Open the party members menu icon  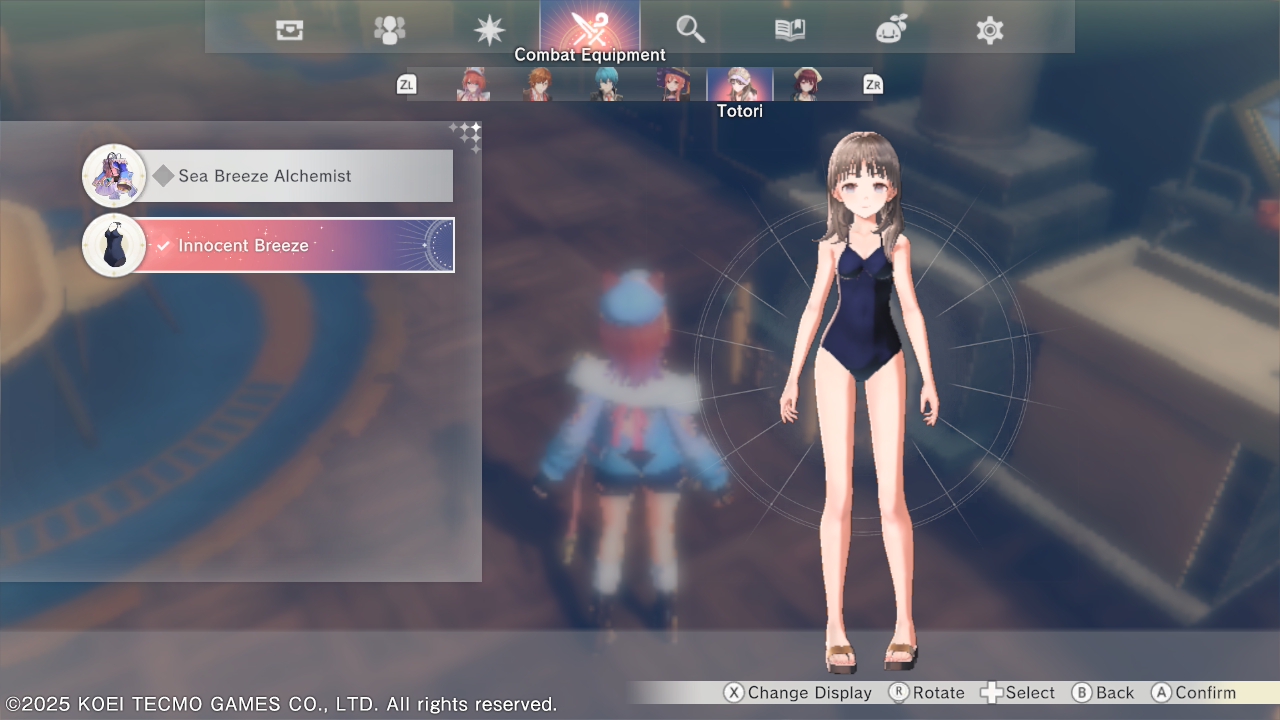[x=390, y=30]
